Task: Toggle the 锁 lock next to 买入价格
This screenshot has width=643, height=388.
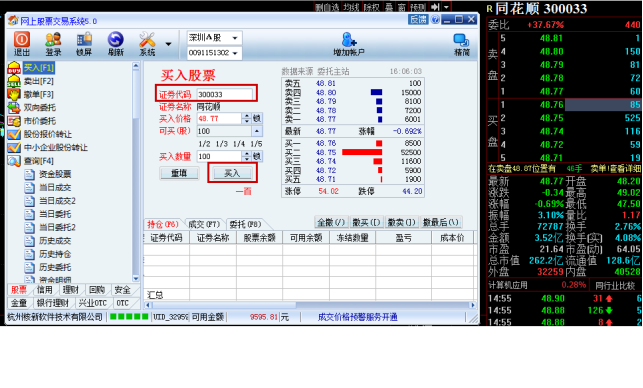Action: [x=257, y=119]
